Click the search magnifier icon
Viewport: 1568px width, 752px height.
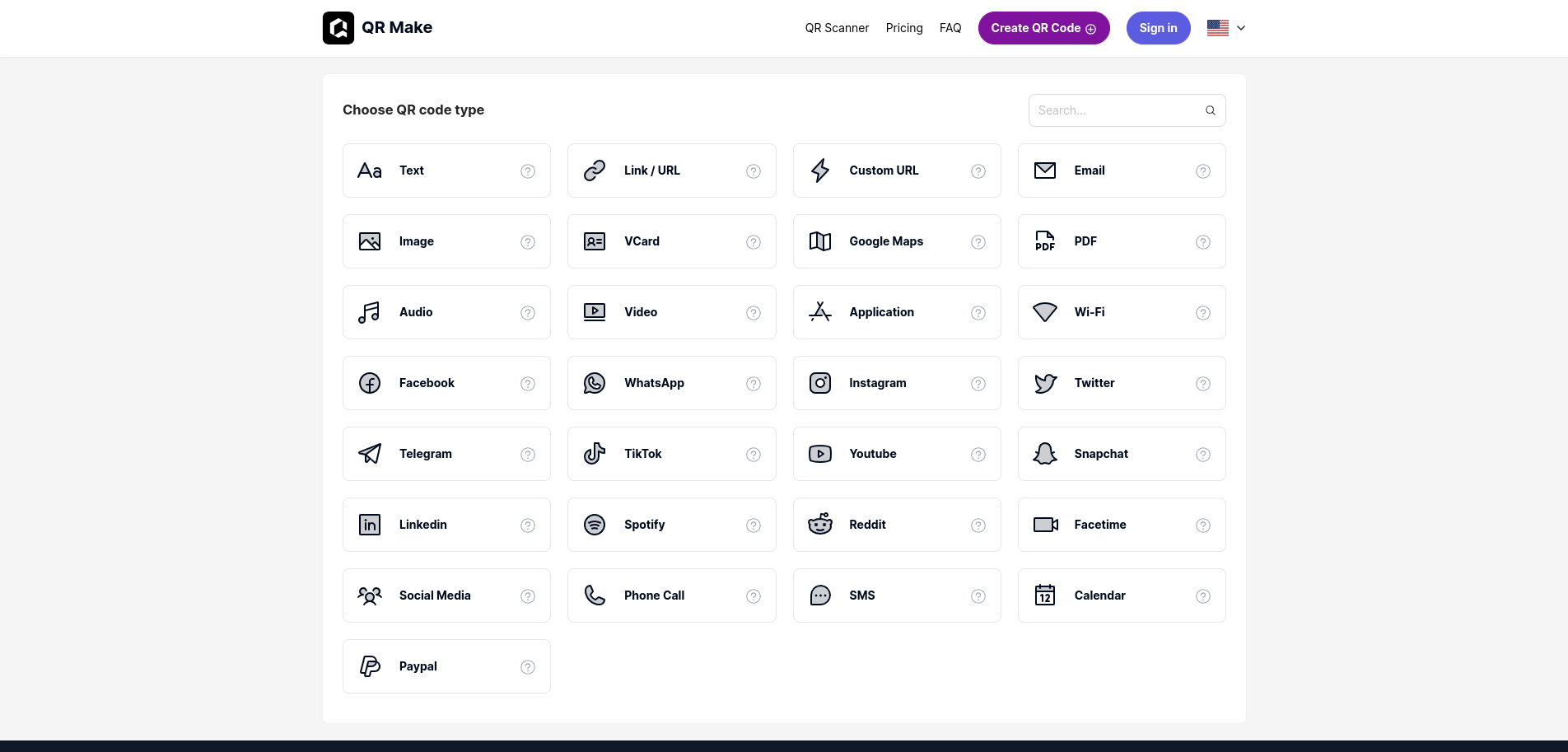point(1211,110)
